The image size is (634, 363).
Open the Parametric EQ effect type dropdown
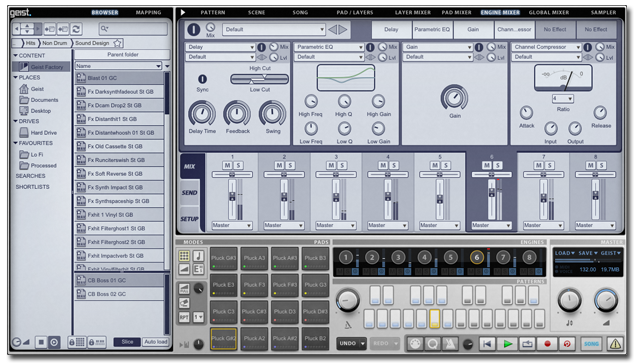pos(329,47)
